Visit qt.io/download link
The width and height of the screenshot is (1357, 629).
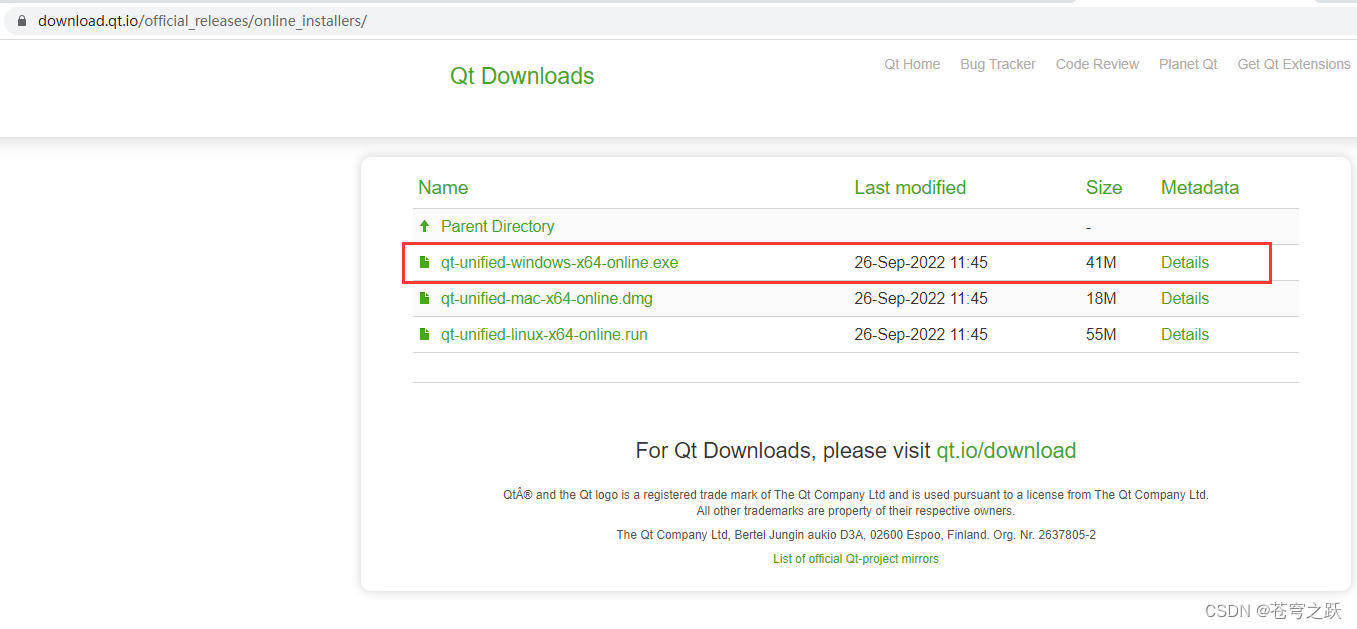click(1006, 451)
